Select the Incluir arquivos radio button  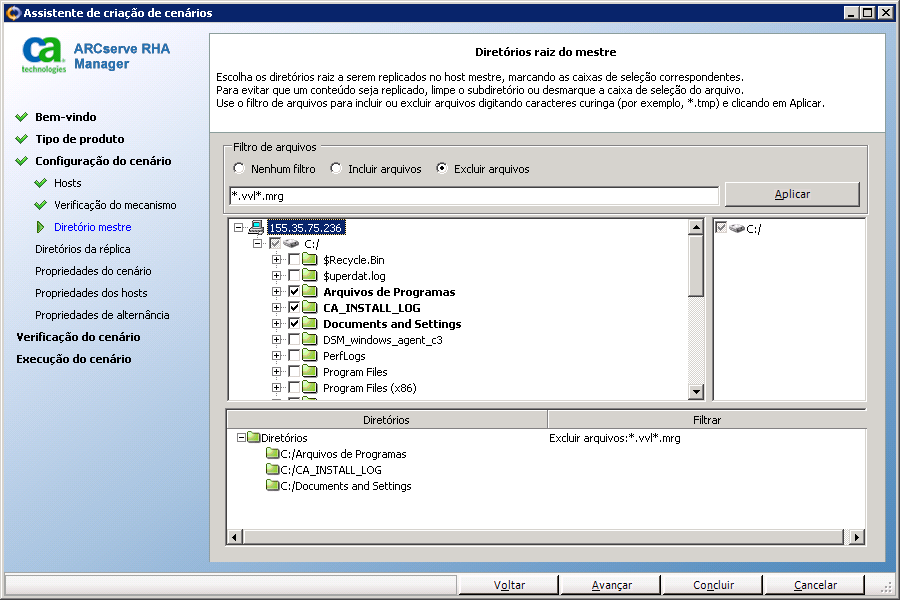coord(336,168)
